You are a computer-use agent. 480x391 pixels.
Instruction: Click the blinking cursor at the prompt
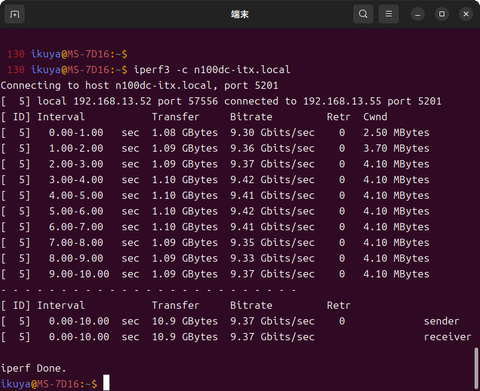pos(106,383)
